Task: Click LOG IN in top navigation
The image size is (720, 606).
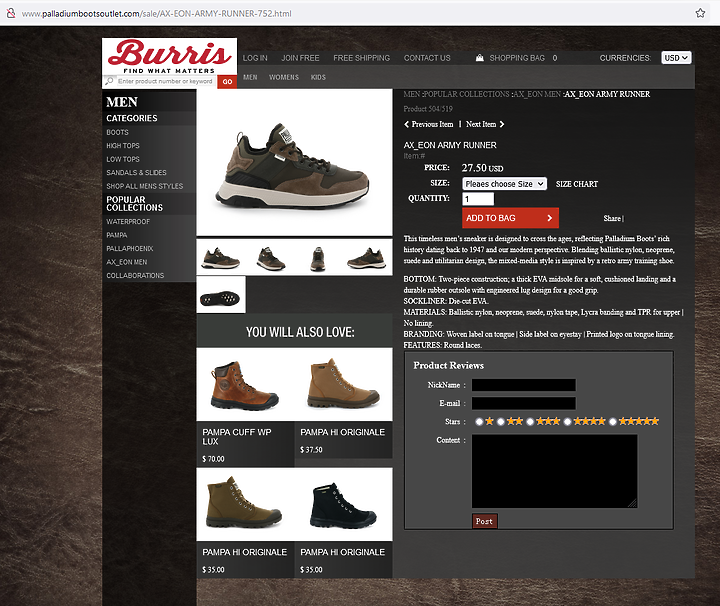Action: [255, 58]
